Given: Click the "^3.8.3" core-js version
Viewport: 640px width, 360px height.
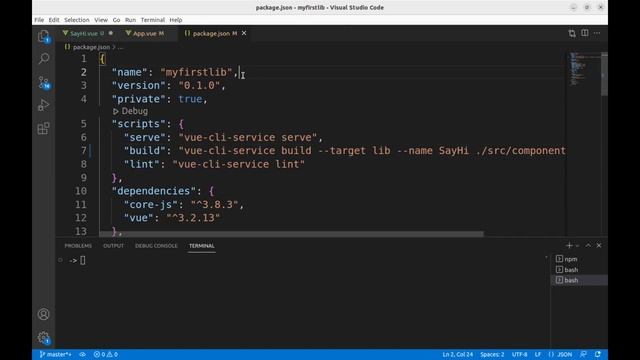Looking at the screenshot, I should (x=215, y=204).
